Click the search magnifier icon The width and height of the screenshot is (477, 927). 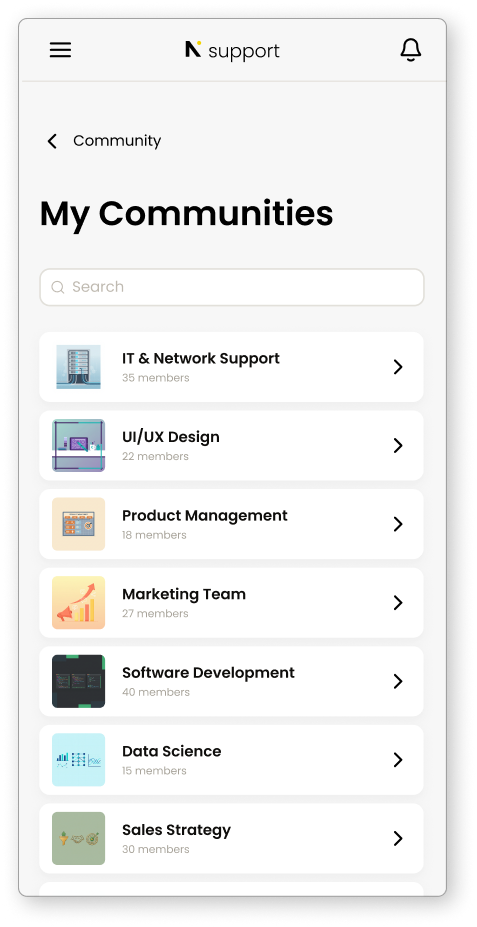click(x=57, y=287)
